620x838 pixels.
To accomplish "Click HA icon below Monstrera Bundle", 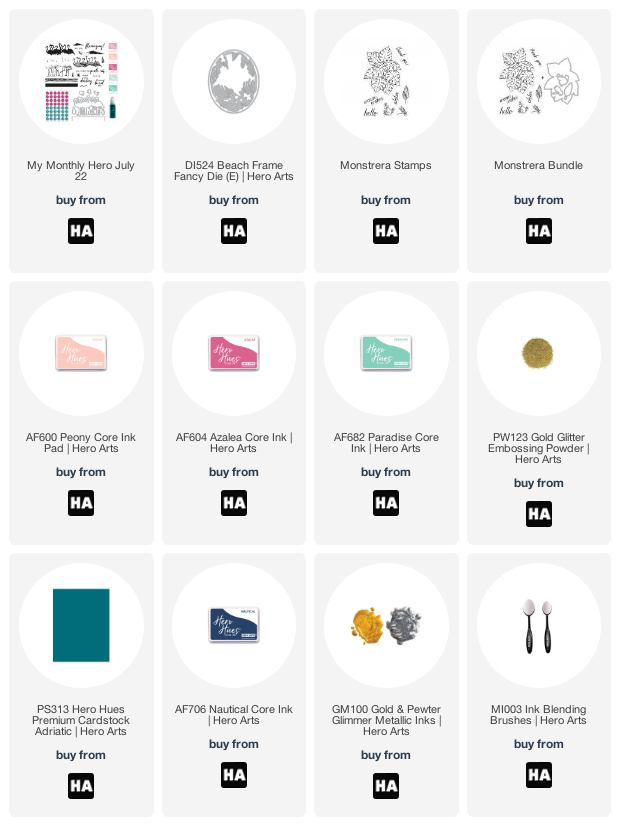I will click(539, 231).
